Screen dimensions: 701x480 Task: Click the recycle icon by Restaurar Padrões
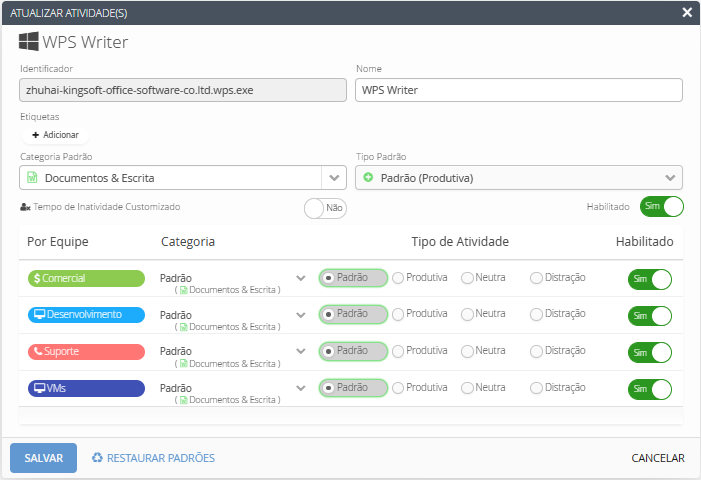coord(97,458)
